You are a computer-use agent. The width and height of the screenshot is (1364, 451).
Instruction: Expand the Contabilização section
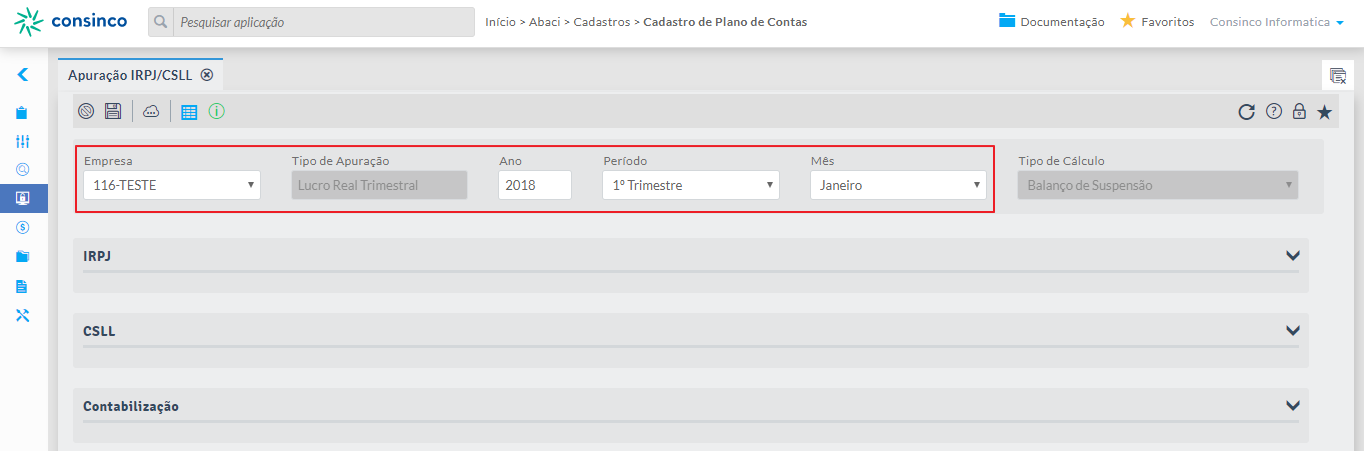pos(1293,406)
